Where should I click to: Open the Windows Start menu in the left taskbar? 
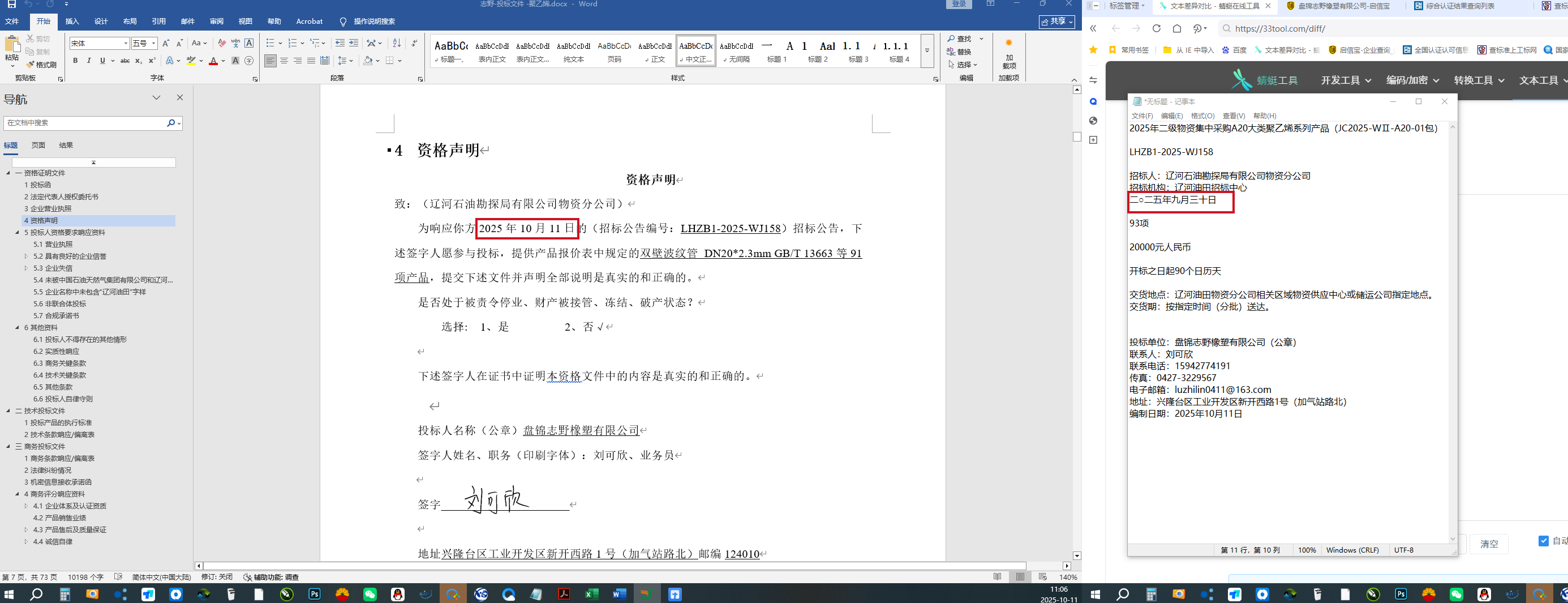pyautogui.click(x=8, y=594)
